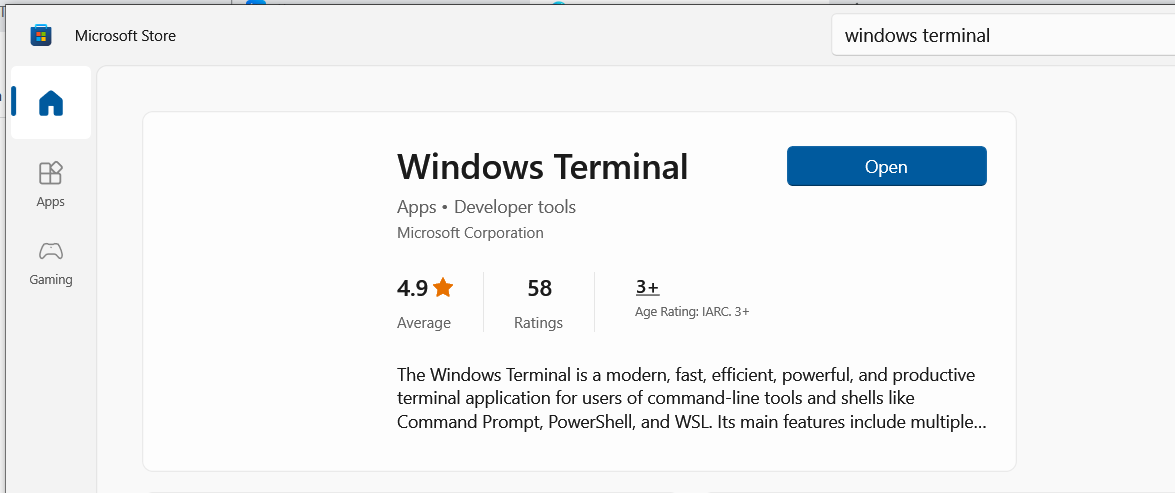Click the "Age Rating: IARC. 3+" text
The image size is (1175, 493).
click(692, 312)
